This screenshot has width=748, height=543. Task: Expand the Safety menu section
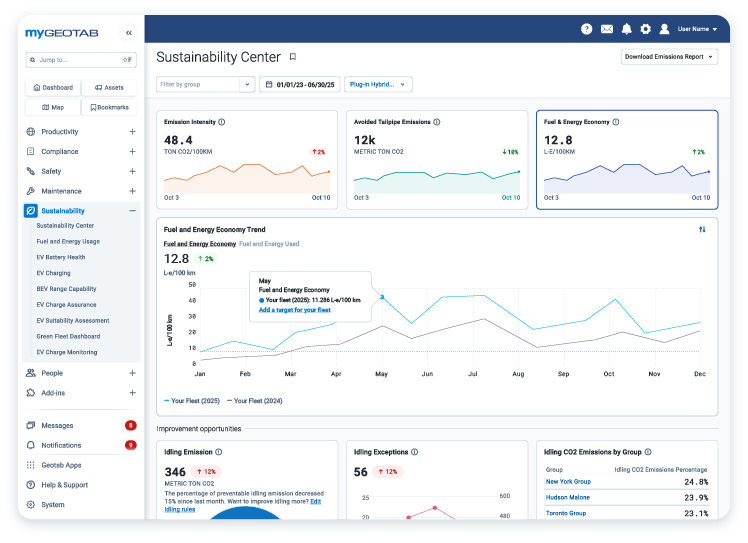(x=132, y=171)
